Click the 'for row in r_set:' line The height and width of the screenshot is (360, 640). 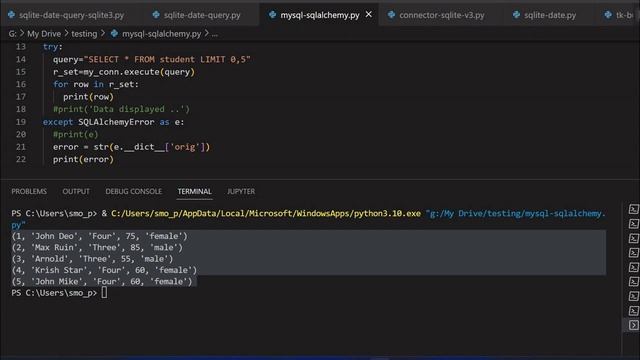click(x=96, y=84)
